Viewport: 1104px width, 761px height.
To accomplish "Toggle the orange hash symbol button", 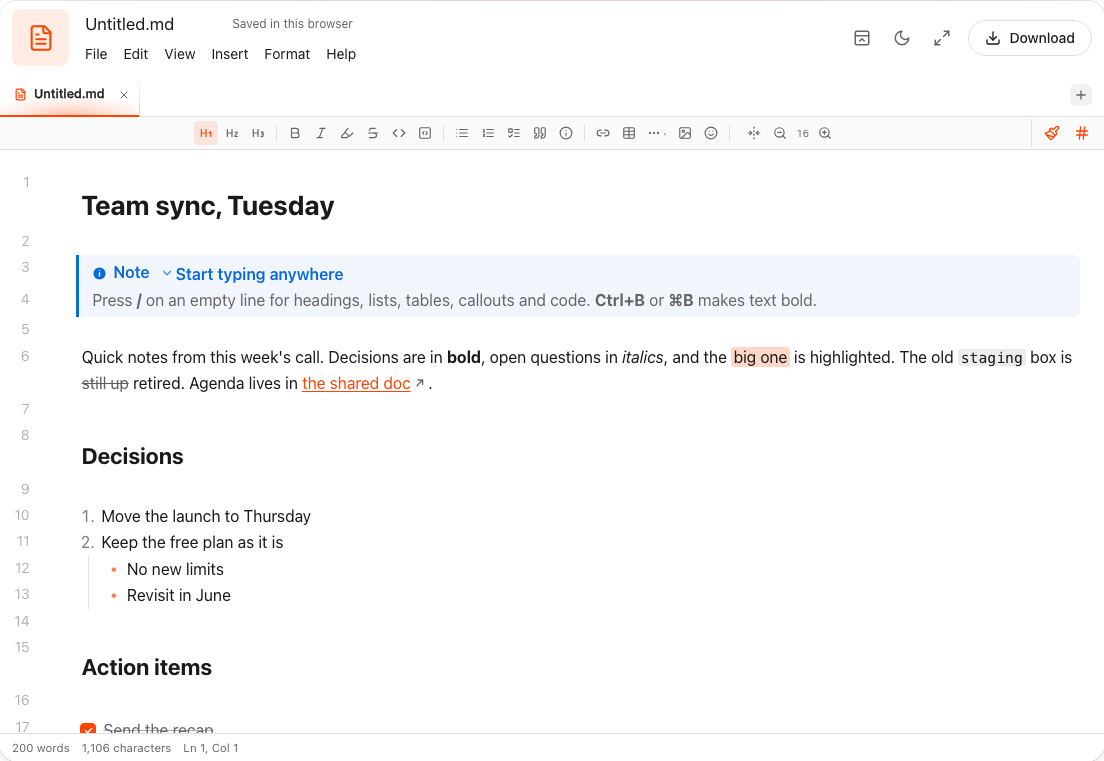I will [x=1082, y=133].
